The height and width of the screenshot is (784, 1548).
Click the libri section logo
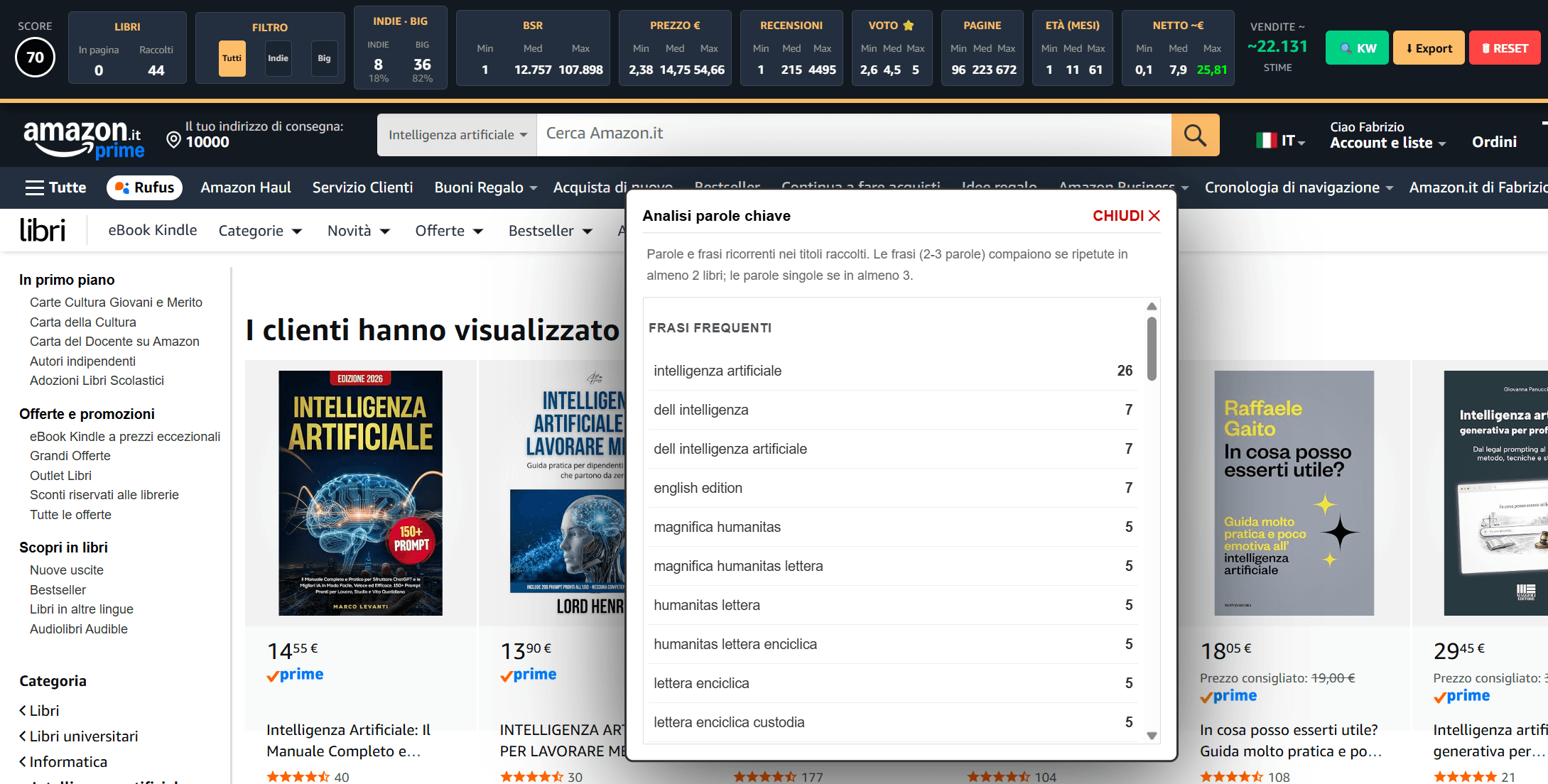click(x=43, y=230)
